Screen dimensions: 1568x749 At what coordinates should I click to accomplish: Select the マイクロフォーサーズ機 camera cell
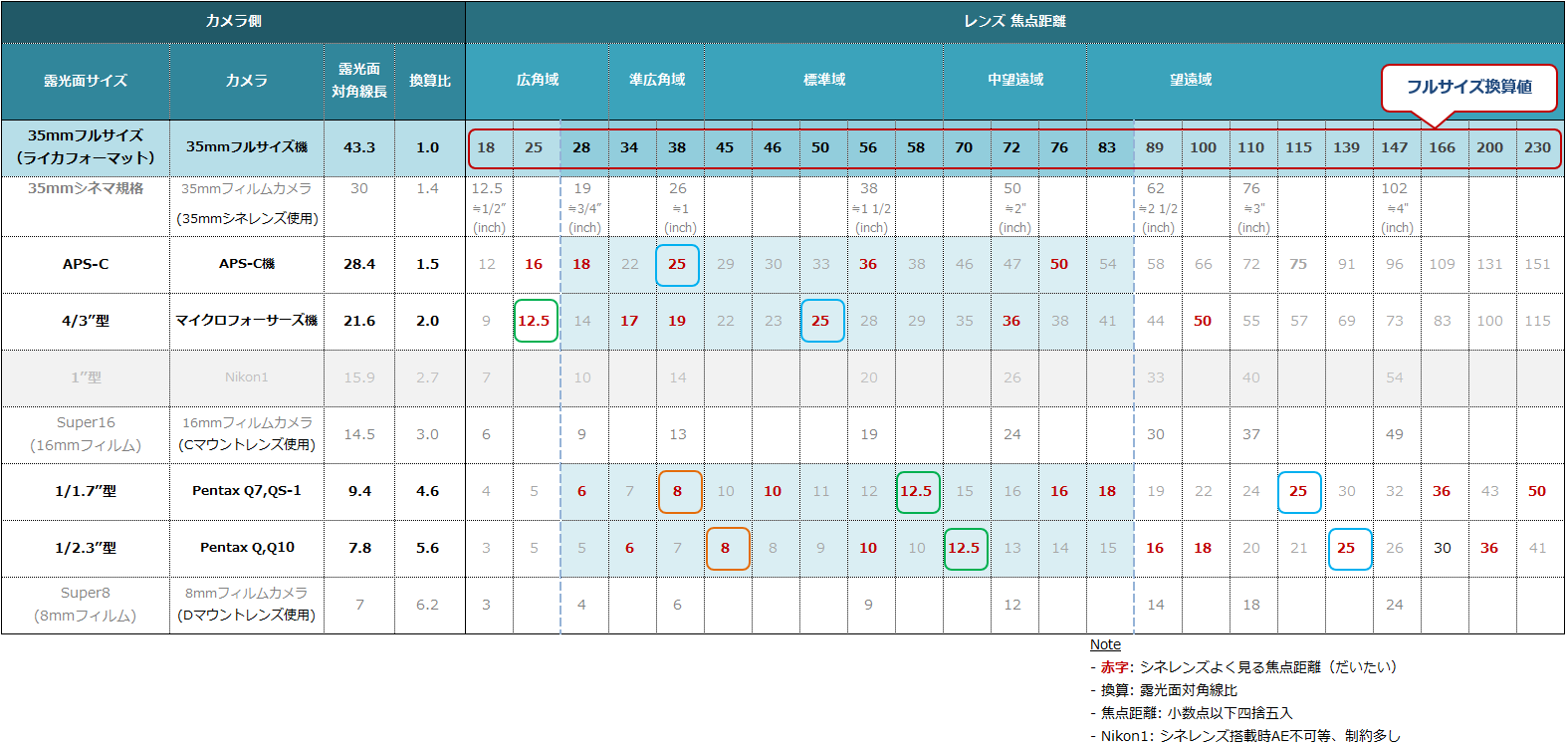tap(247, 321)
